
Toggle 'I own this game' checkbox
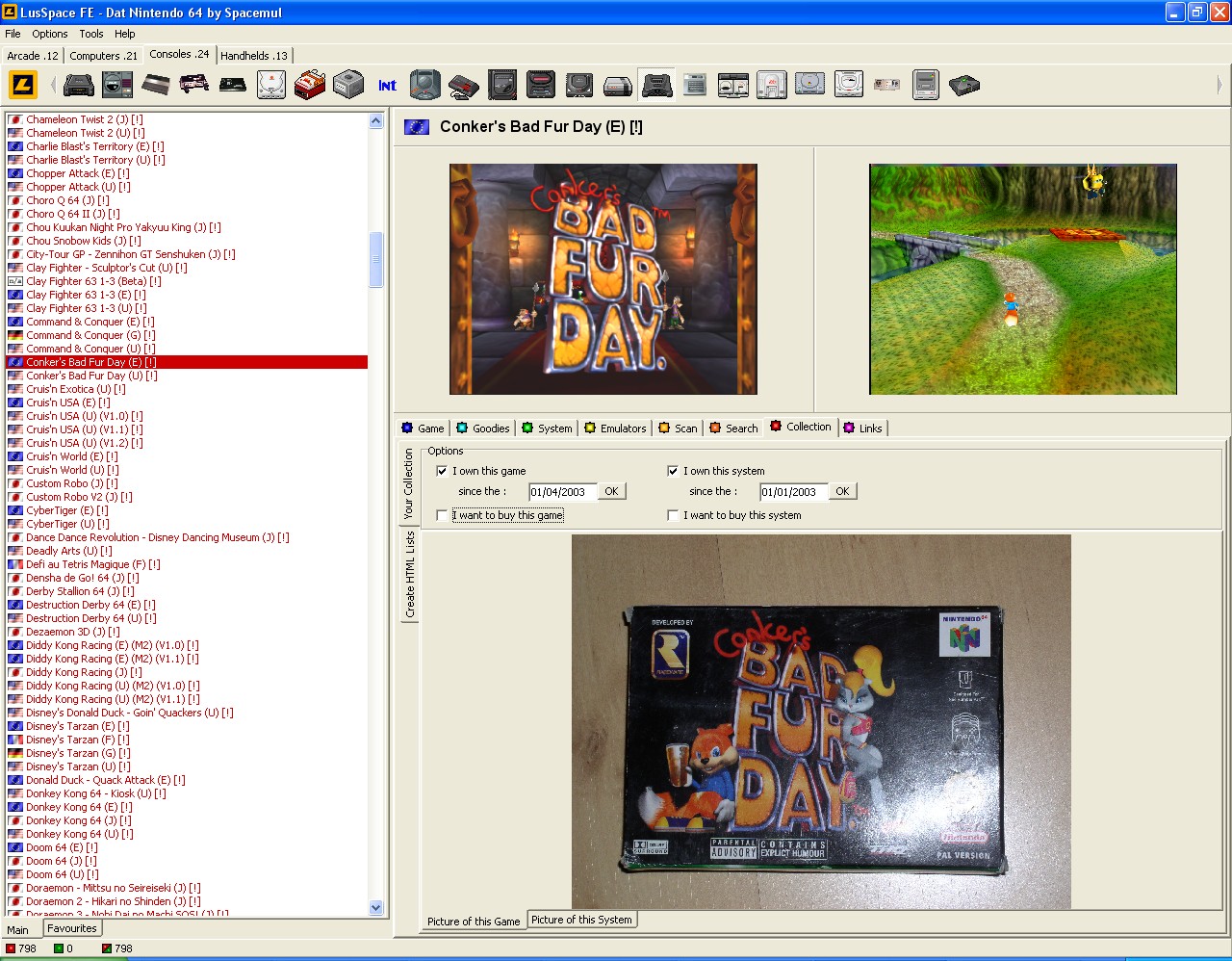[442, 471]
